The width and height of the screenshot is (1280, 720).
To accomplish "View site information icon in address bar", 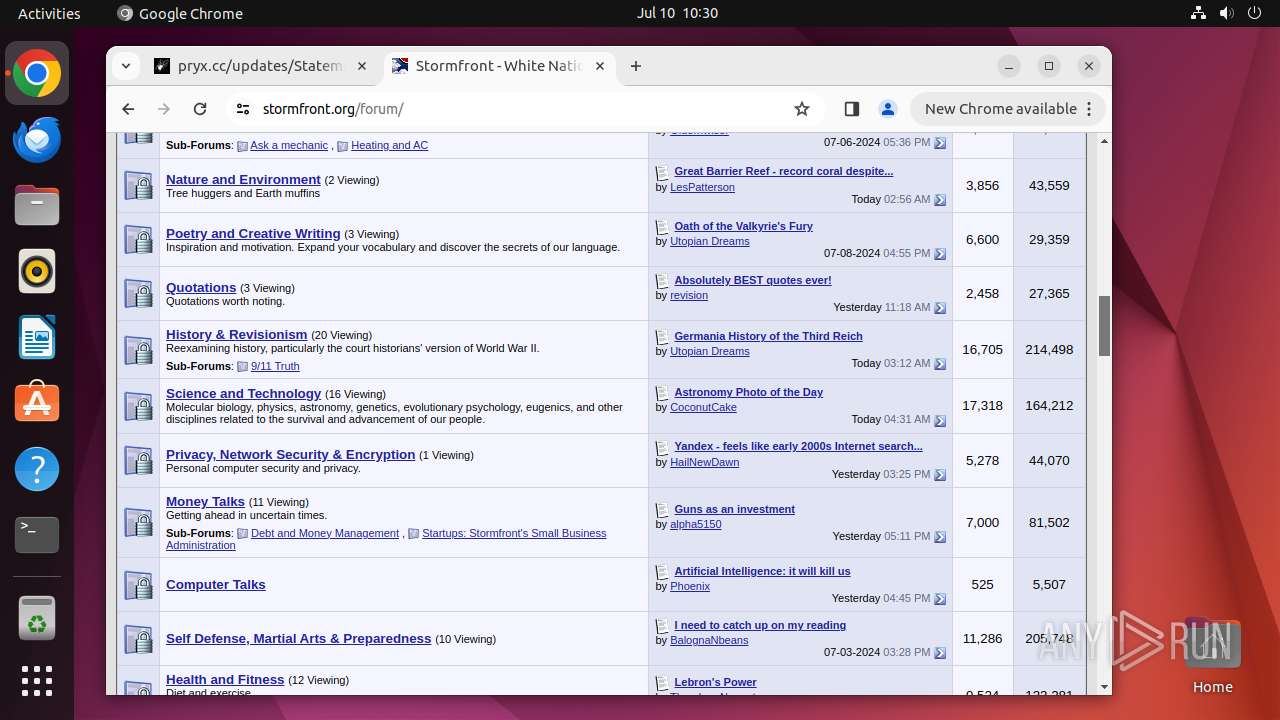I will tap(242, 109).
